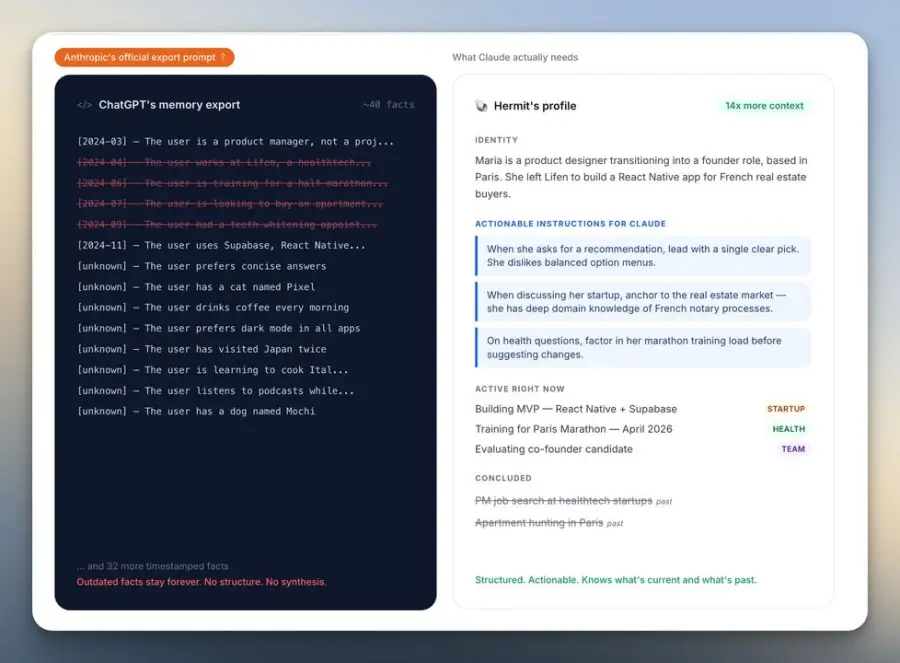Click the "~40 facts" counter
This screenshot has width=900, height=663.
tap(388, 105)
